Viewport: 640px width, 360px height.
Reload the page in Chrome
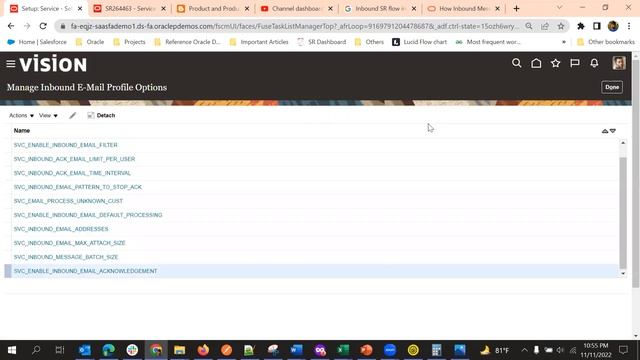(43, 26)
